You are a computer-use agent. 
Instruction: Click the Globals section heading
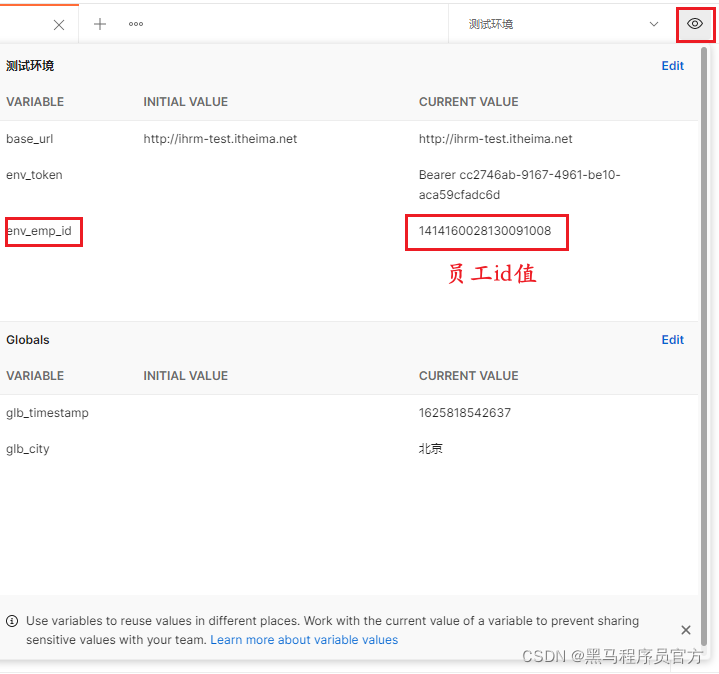(x=28, y=340)
